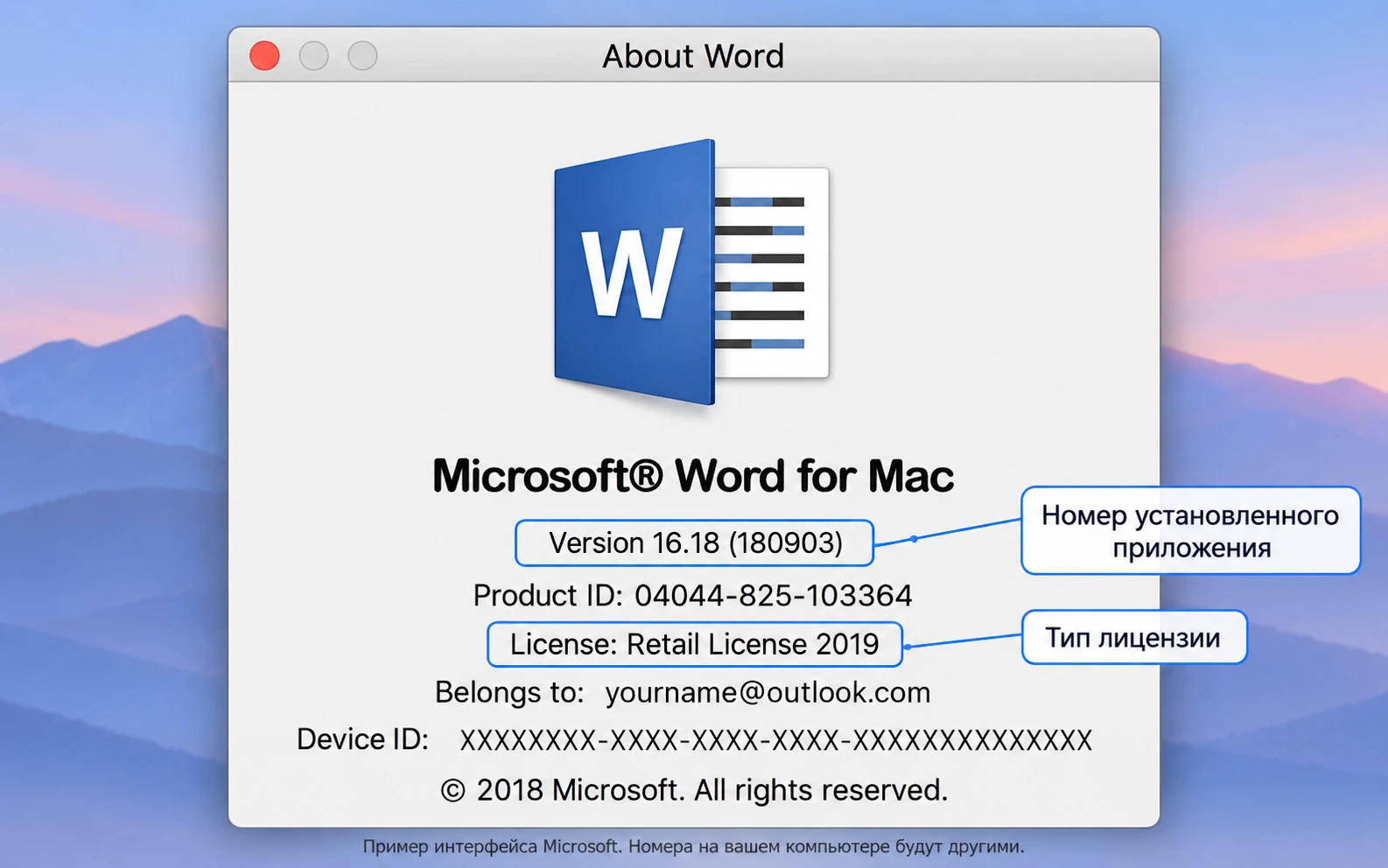The image size is (1388, 868).
Task: Click the grayed-out minimize window button
Action: (313, 56)
